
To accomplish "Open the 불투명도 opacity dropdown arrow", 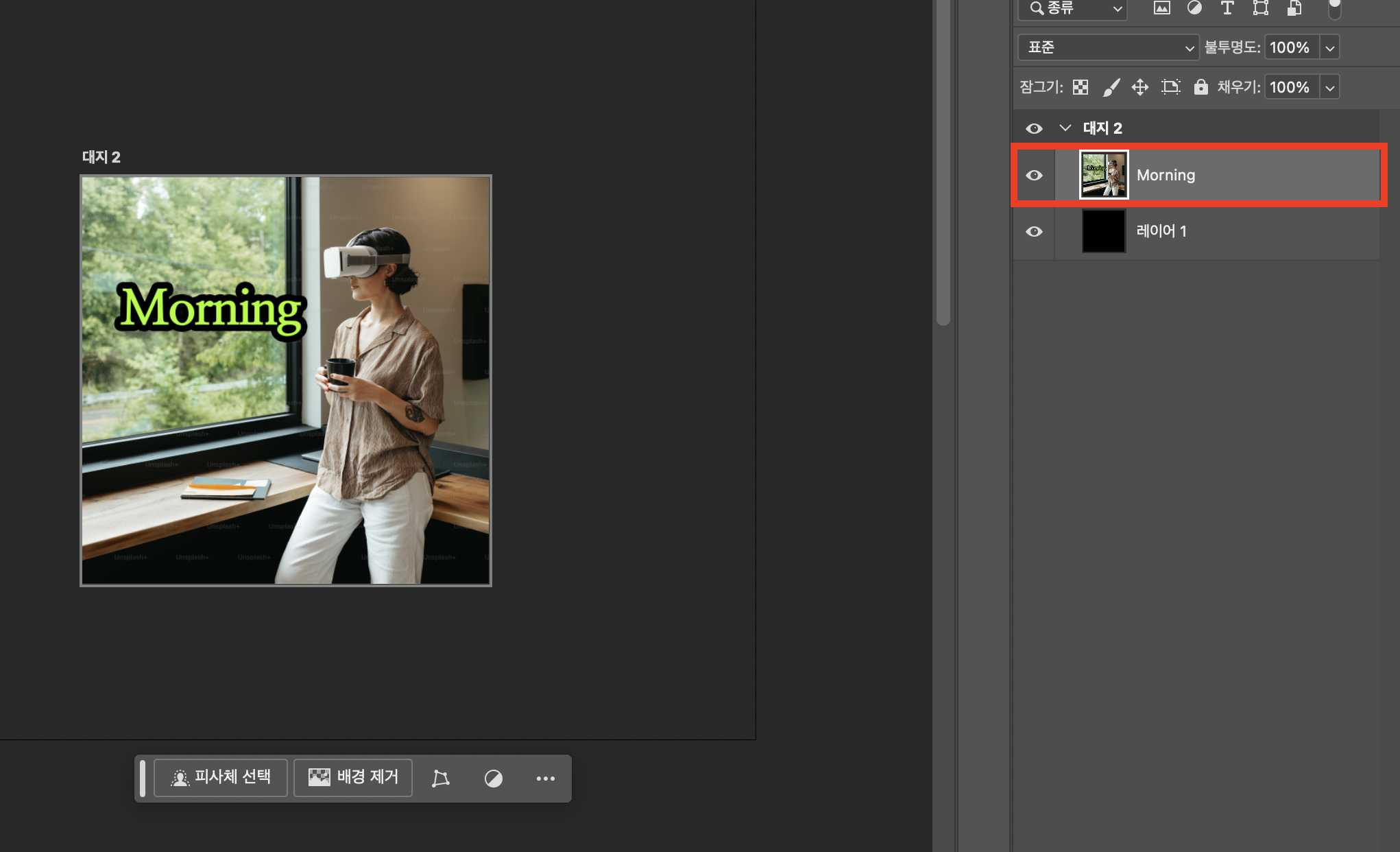I will coord(1329,48).
